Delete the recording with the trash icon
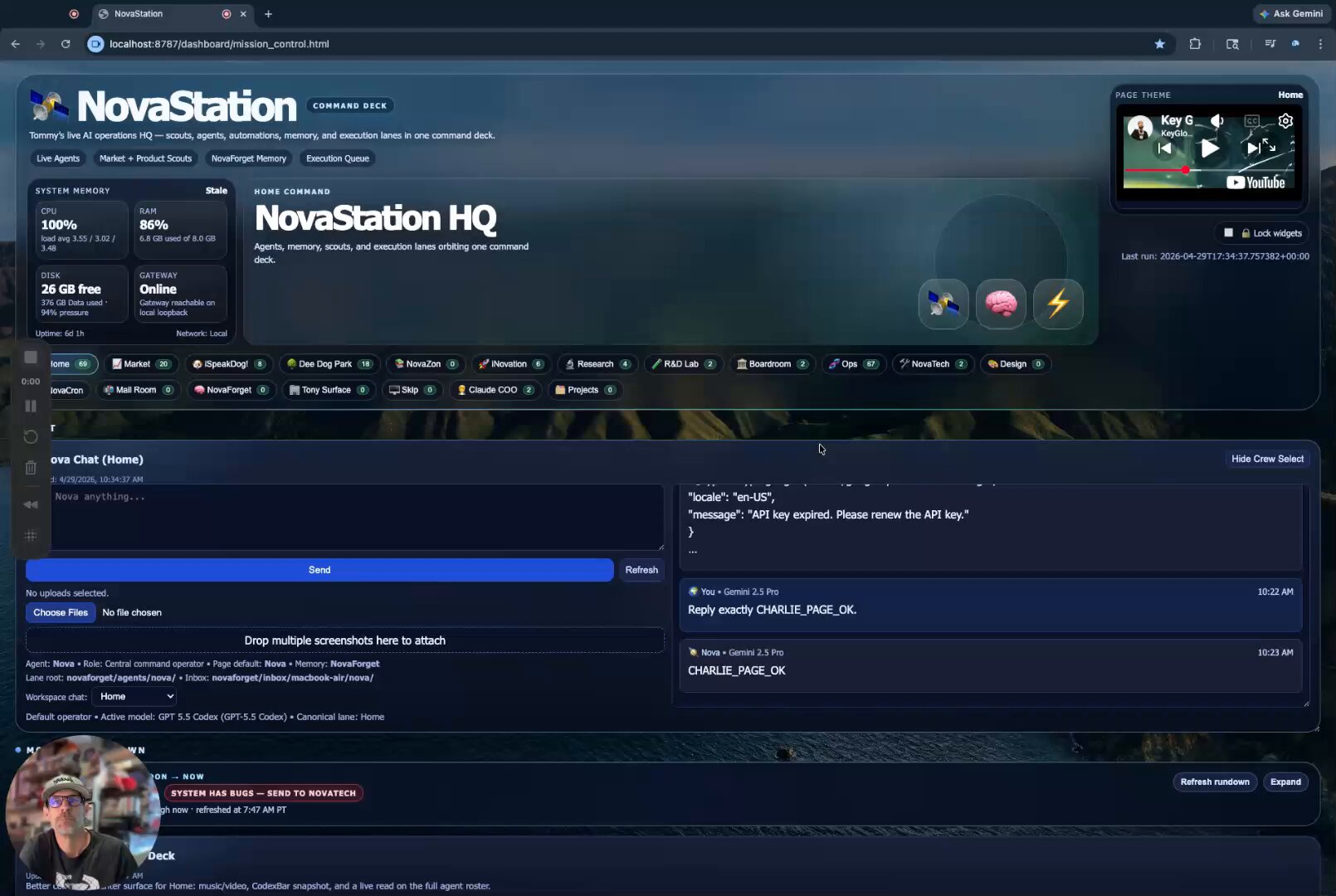 [x=31, y=468]
